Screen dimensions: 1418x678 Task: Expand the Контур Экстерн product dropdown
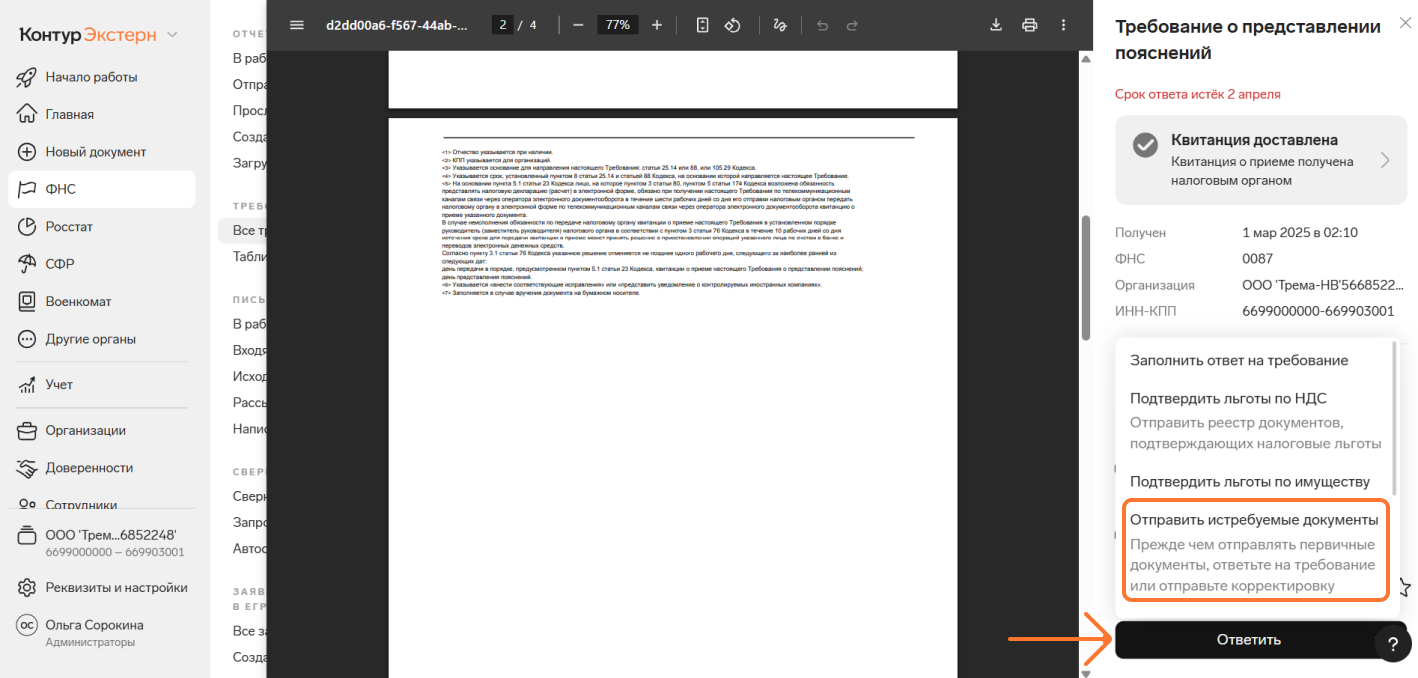tap(172, 35)
